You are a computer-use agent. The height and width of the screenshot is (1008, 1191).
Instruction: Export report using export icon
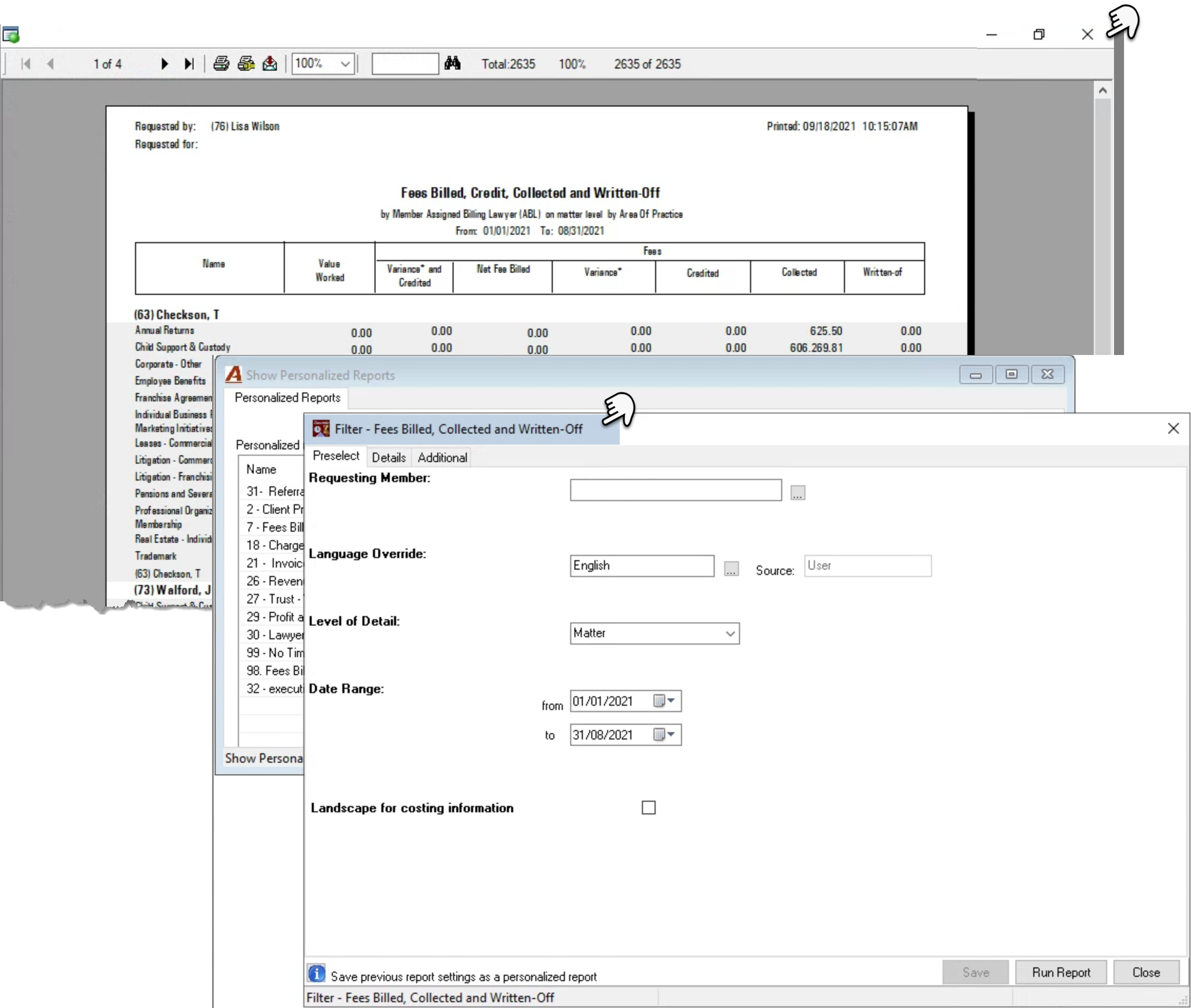[x=270, y=63]
